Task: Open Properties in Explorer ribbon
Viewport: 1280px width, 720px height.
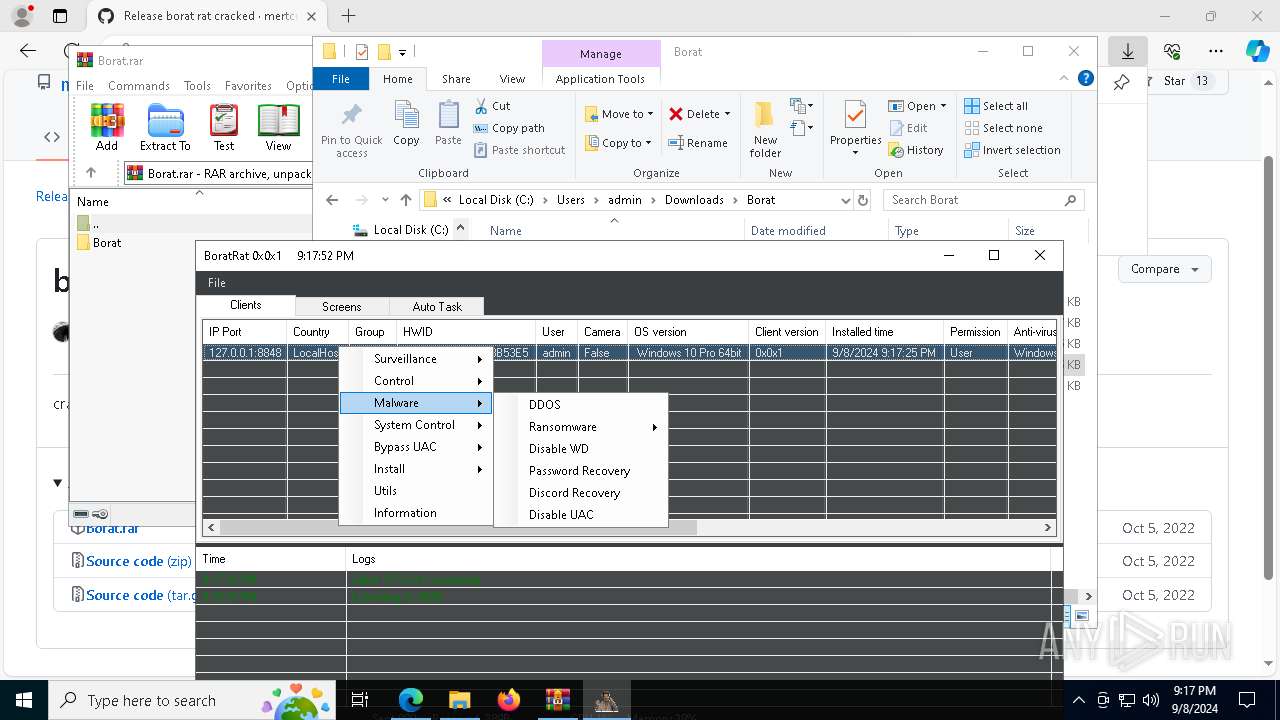Action: tap(855, 128)
